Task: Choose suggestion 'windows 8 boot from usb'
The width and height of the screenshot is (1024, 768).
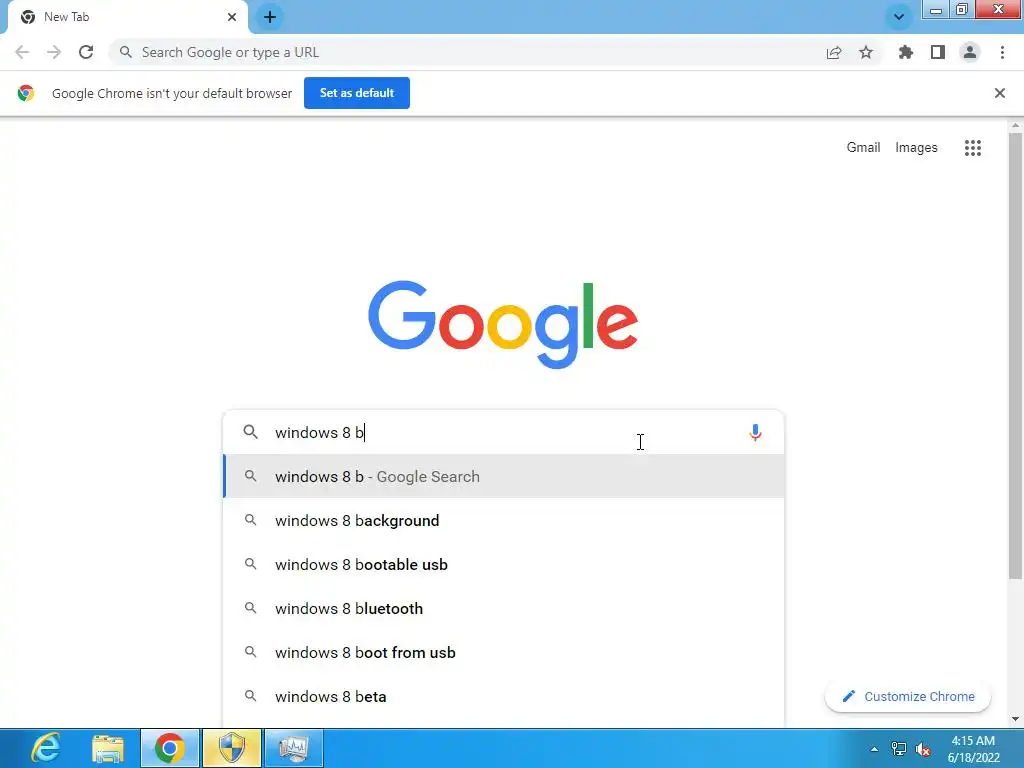Action: click(x=504, y=652)
